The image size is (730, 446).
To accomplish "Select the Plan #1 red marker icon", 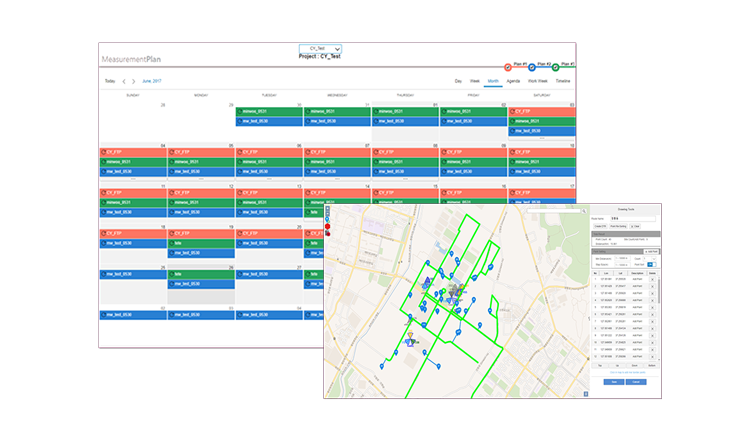I will coord(508,67).
